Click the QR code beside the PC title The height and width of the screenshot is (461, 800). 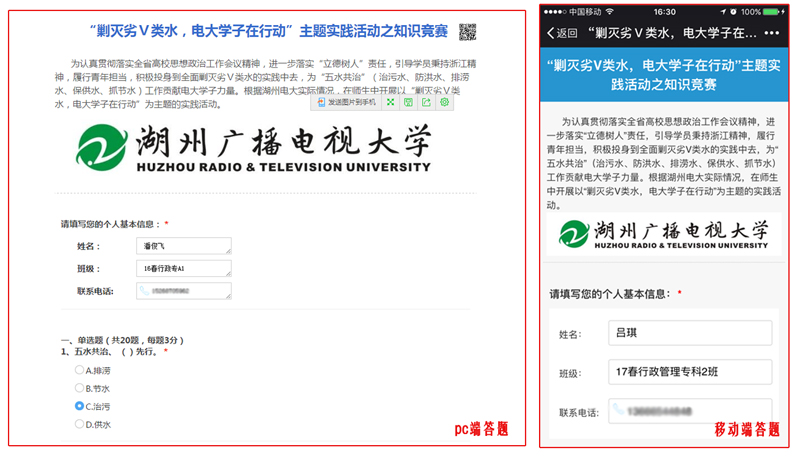(x=467, y=31)
